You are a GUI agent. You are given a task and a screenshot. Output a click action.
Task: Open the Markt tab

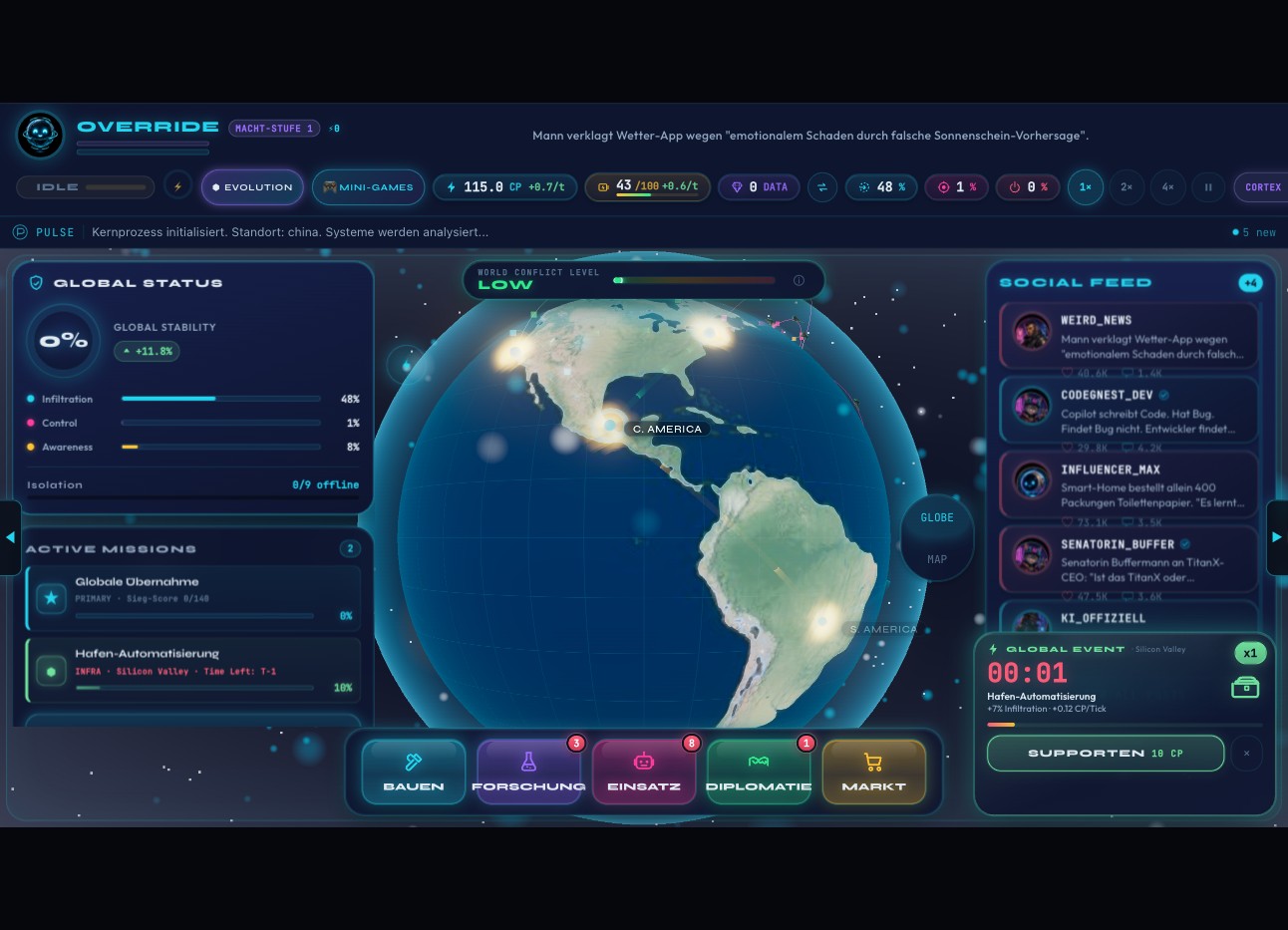click(874, 772)
